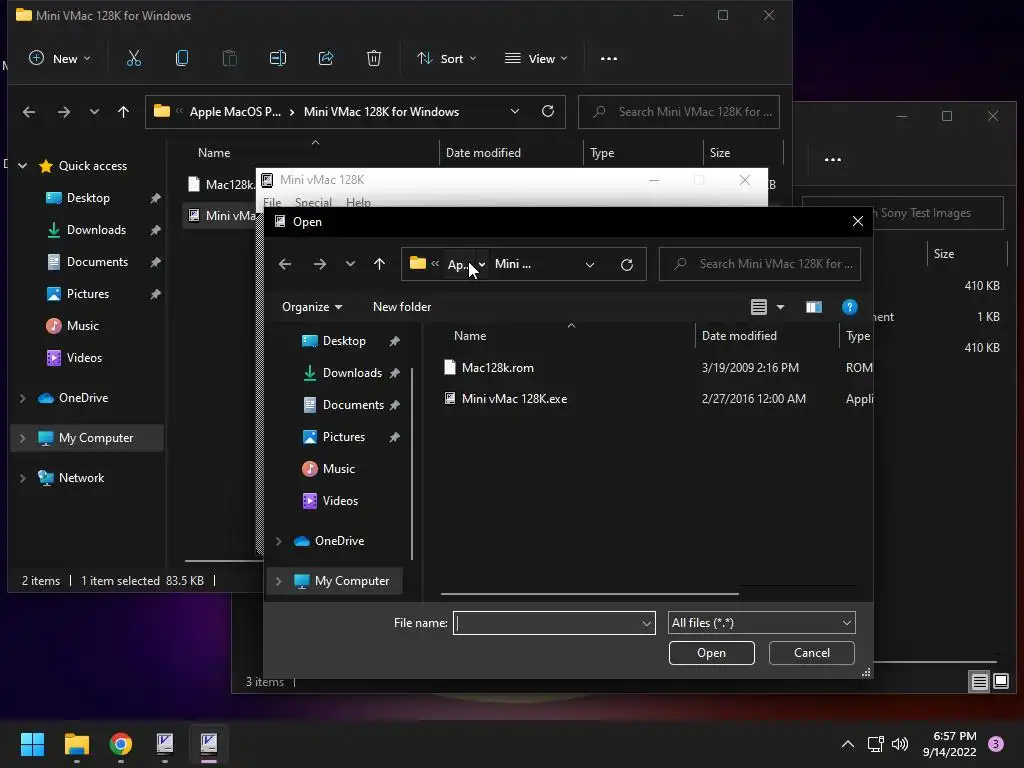This screenshot has height=768, width=1024.
Task: Go back in the Explorer window
Action: (x=29, y=112)
